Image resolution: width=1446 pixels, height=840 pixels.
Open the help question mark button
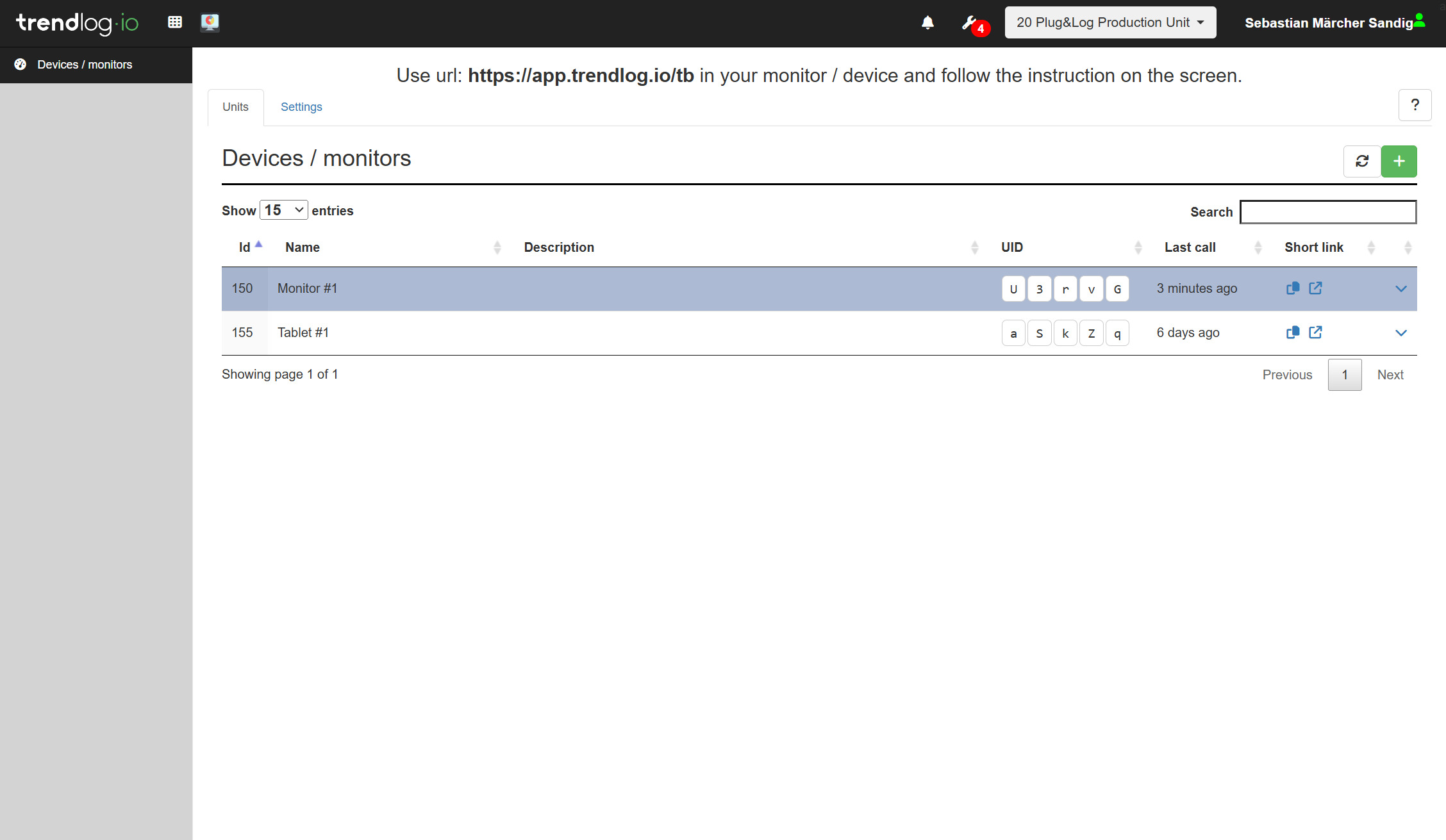coord(1415,105)
